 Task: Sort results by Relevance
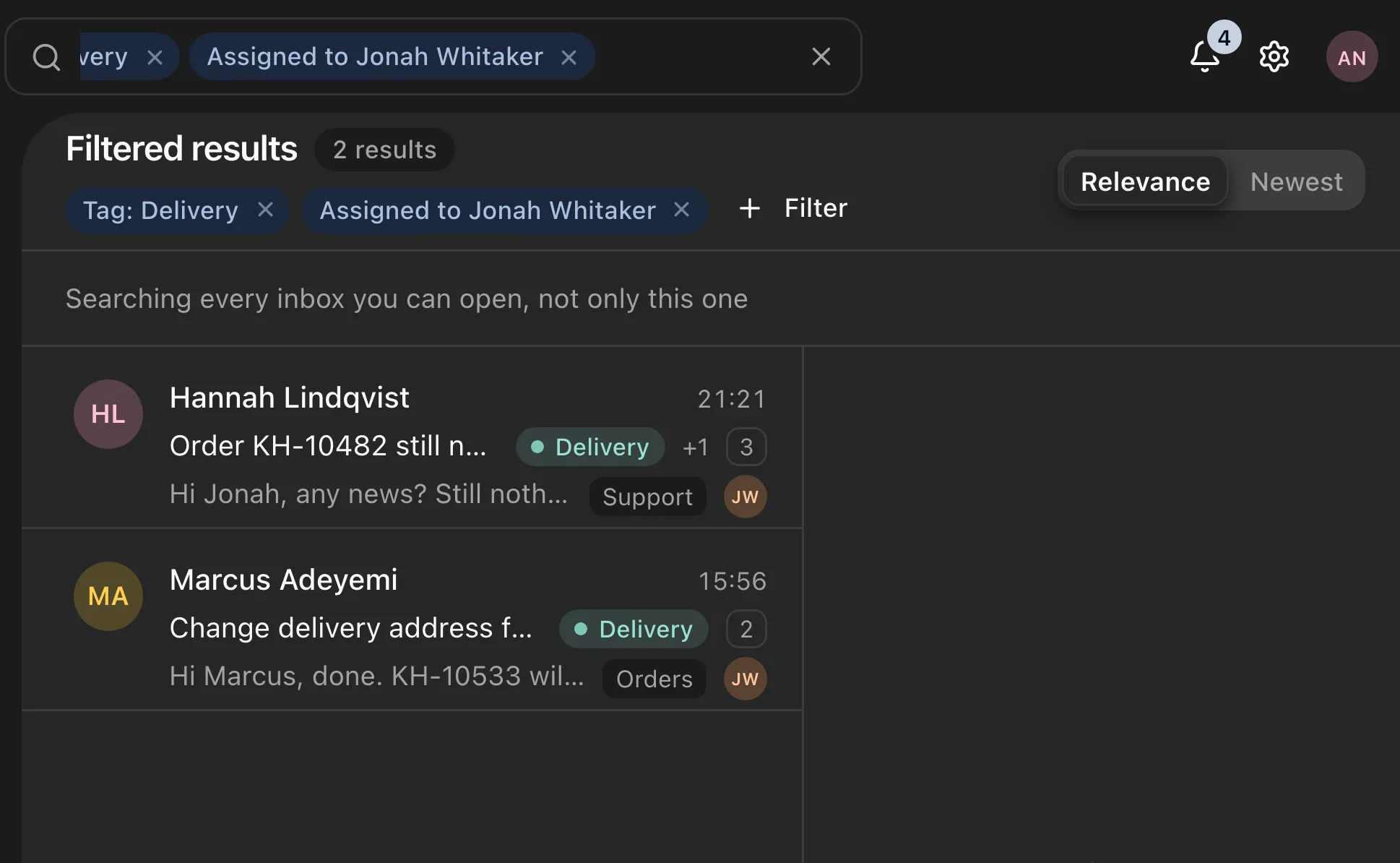coord(1145,181)
